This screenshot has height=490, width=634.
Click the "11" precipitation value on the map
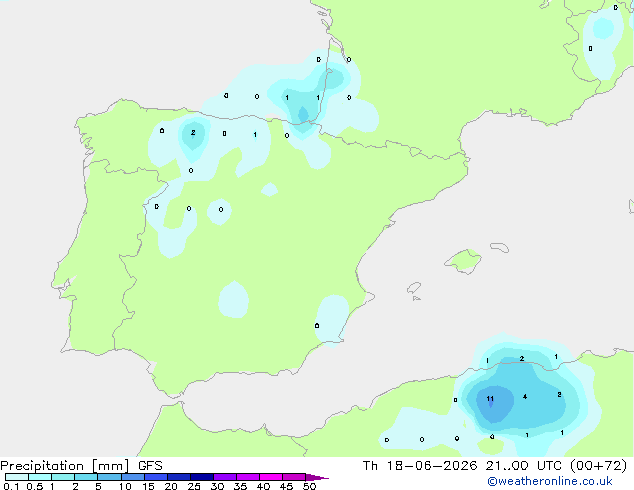pyautogui.click(x=490, y=399)
